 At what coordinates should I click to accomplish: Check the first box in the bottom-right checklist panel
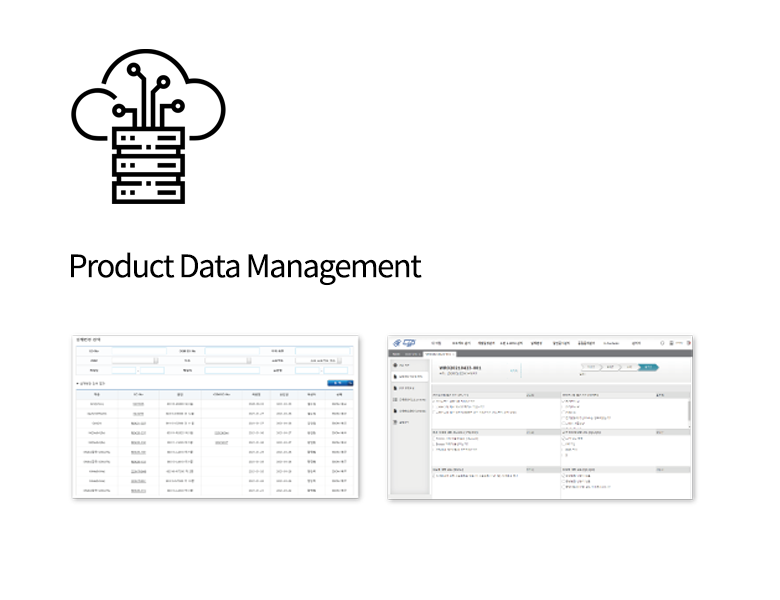point(563,476)
